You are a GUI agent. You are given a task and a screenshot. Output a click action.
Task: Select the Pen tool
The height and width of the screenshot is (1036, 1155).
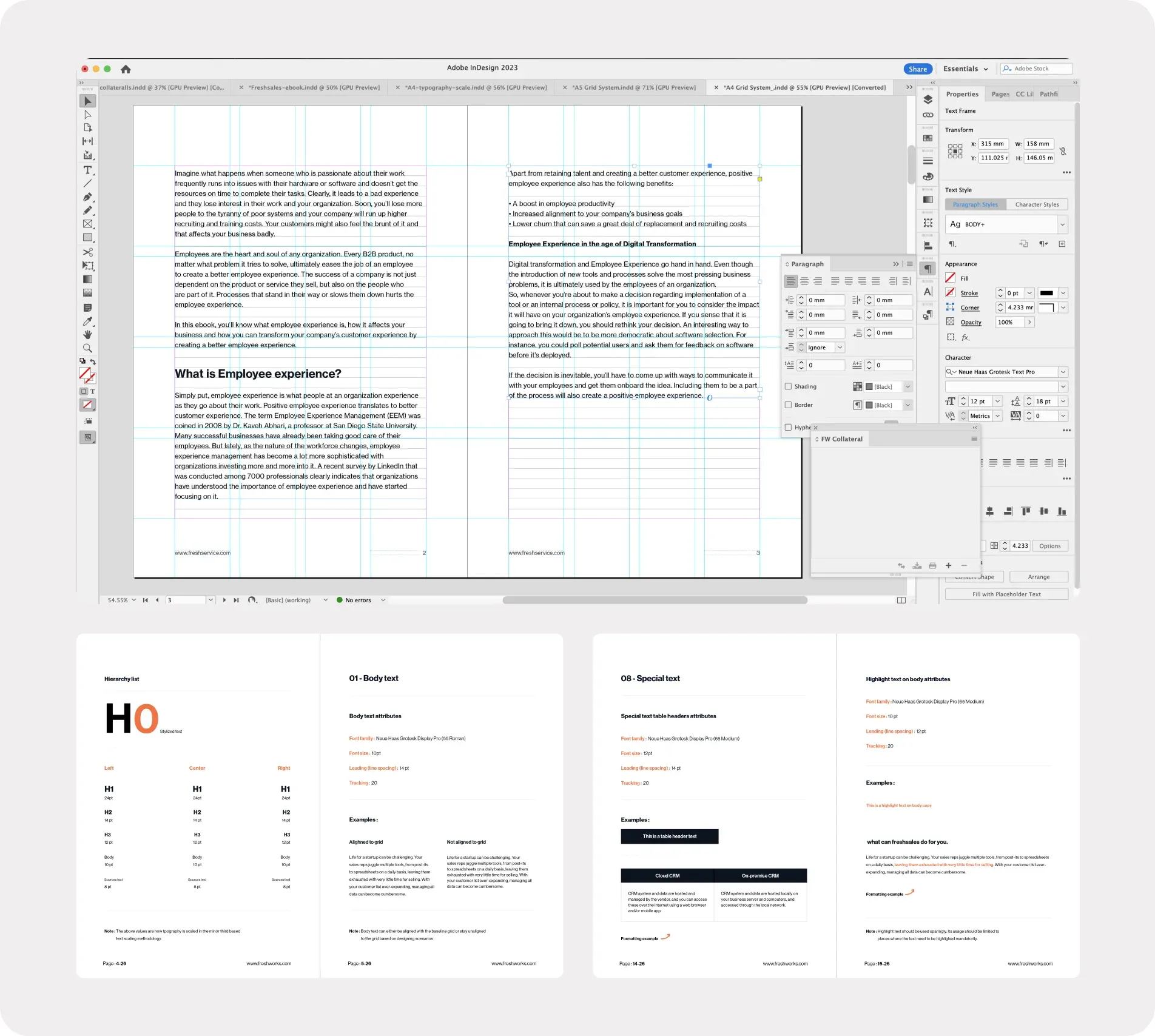point(87,197)
